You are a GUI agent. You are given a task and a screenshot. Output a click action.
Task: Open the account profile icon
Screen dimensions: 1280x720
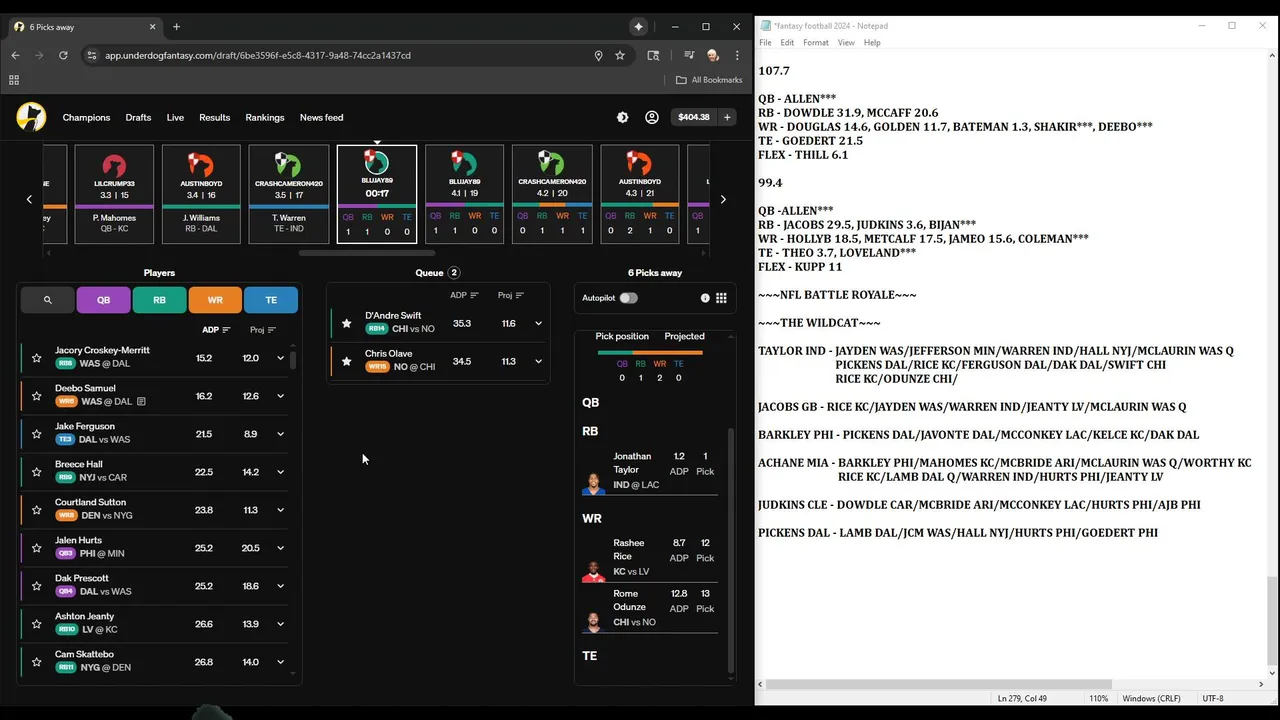click(652, 117)
